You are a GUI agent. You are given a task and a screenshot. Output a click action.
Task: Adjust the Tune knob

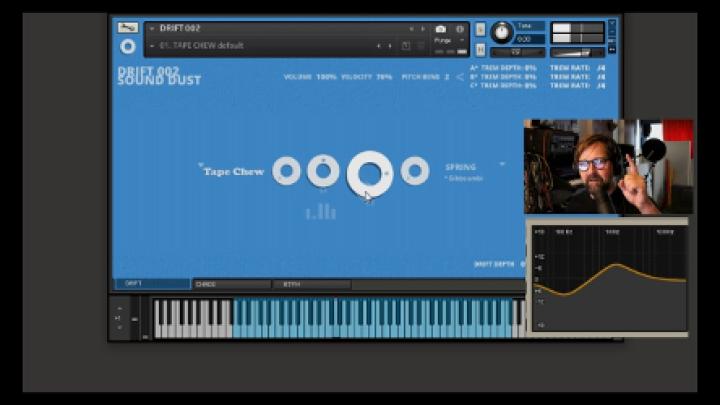(x=501, y=33)
